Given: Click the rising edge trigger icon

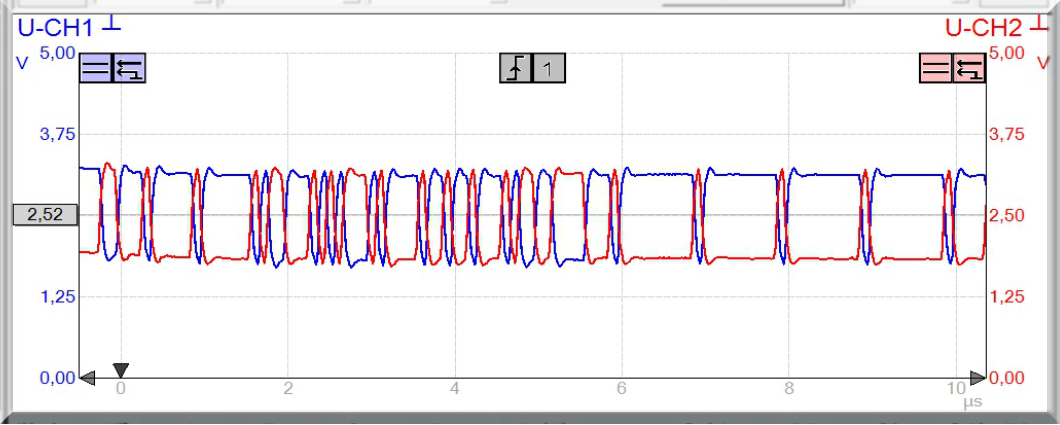Looking at the screenshot, I should 515,68.
